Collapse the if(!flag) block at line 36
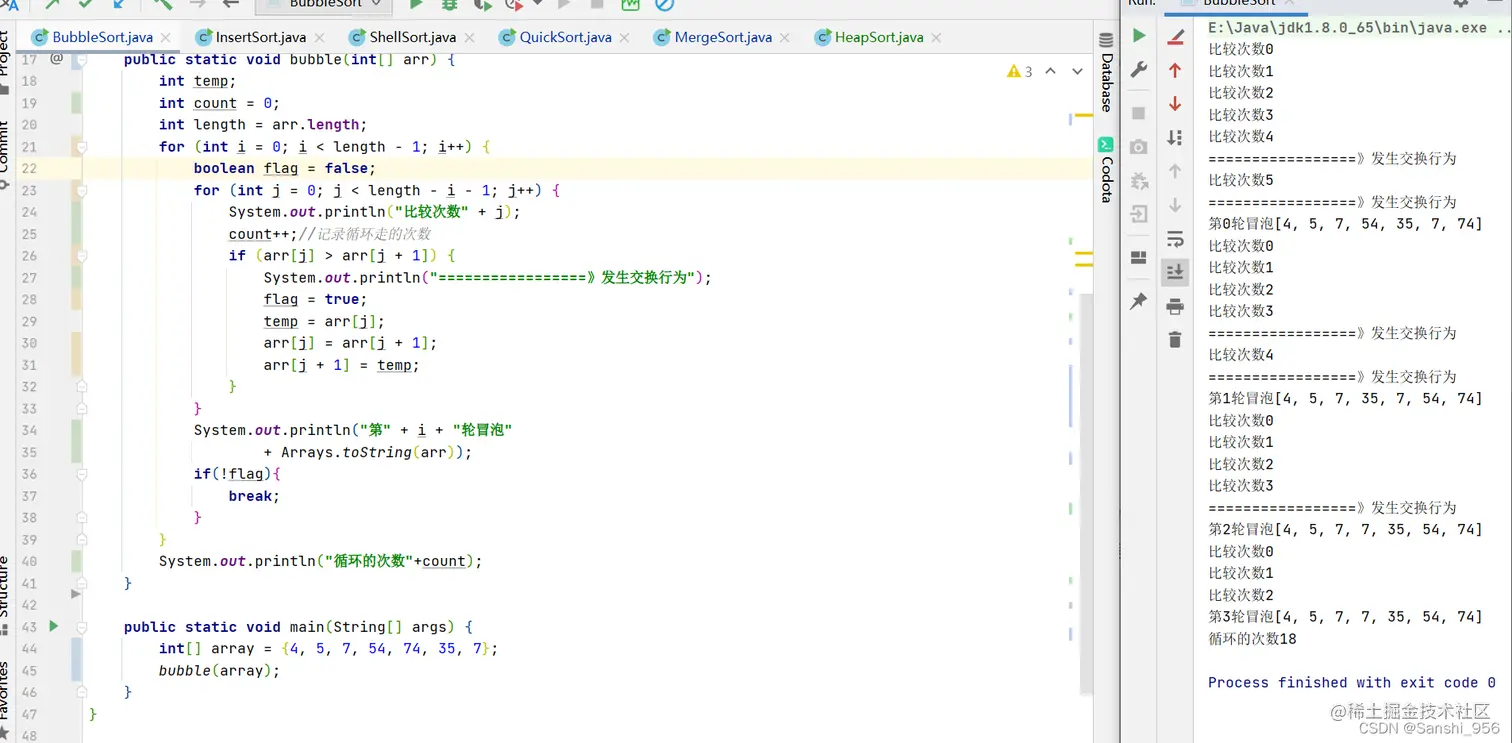Image resolution: width=1512 pixels, height=743 pixels. pos(82,474)
